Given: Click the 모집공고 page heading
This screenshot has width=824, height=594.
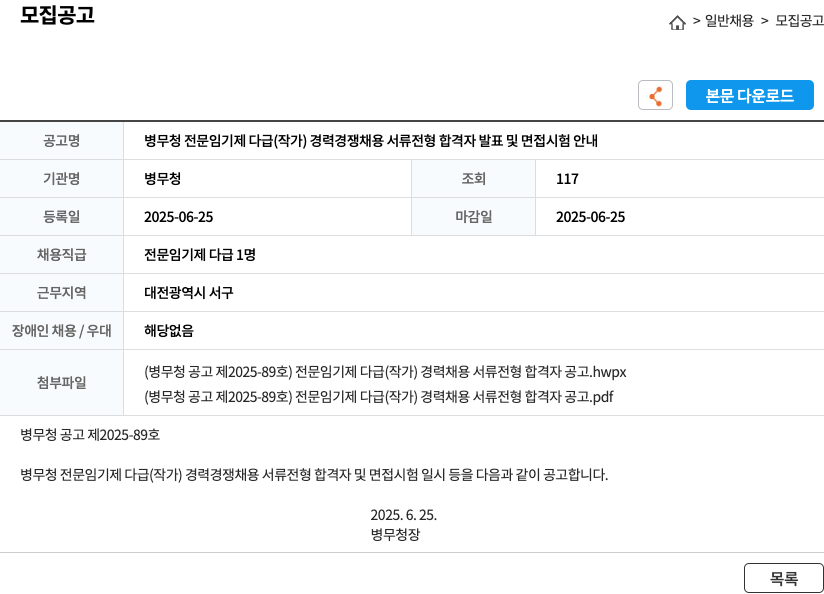Looking at the screenshot, I should 57,15.
